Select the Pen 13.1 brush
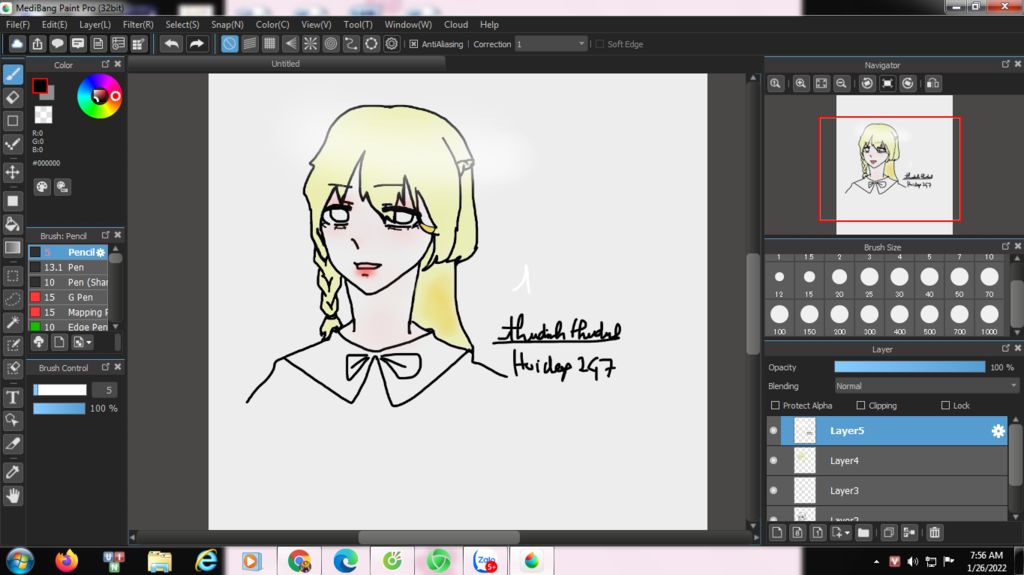Screen dimensions: 1024x575 pos(69,267)
